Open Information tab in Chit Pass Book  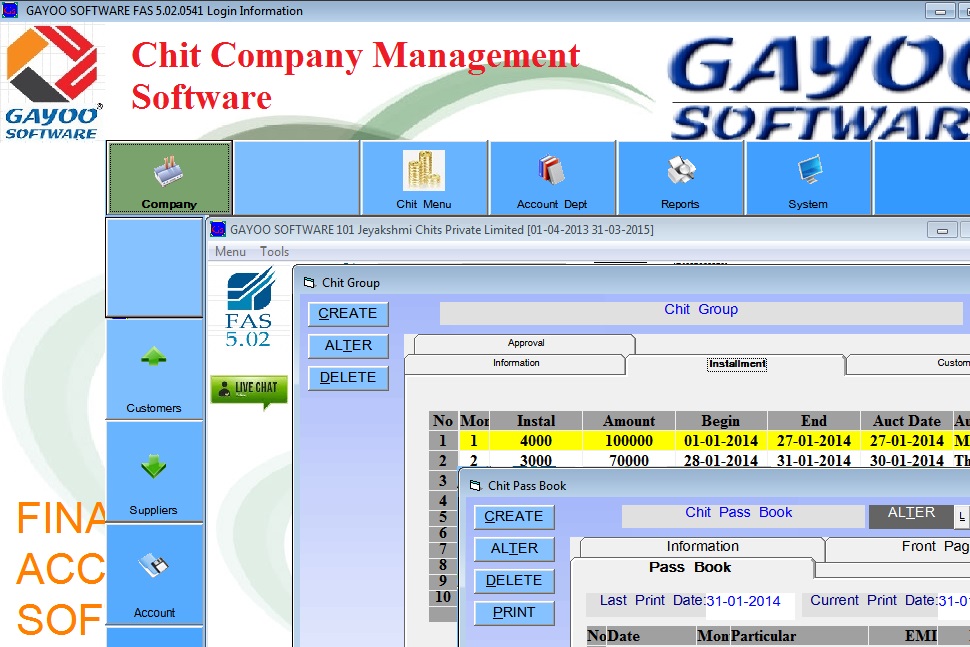click(702, 547)
